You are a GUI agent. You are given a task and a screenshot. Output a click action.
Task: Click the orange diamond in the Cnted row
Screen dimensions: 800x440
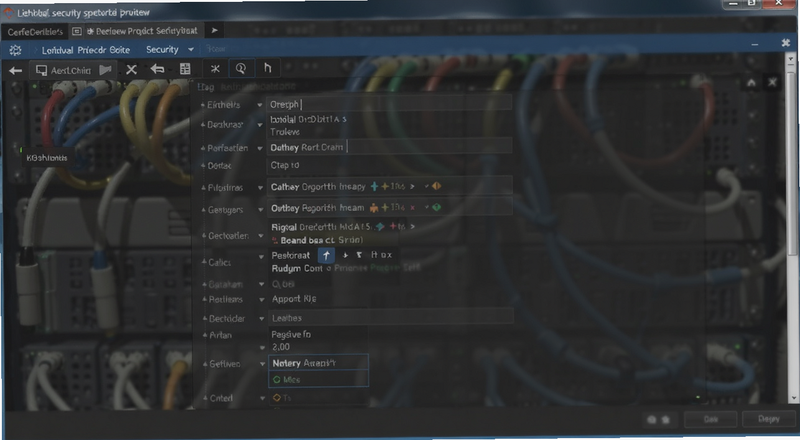pyautogui.click(x=277, y=398)
